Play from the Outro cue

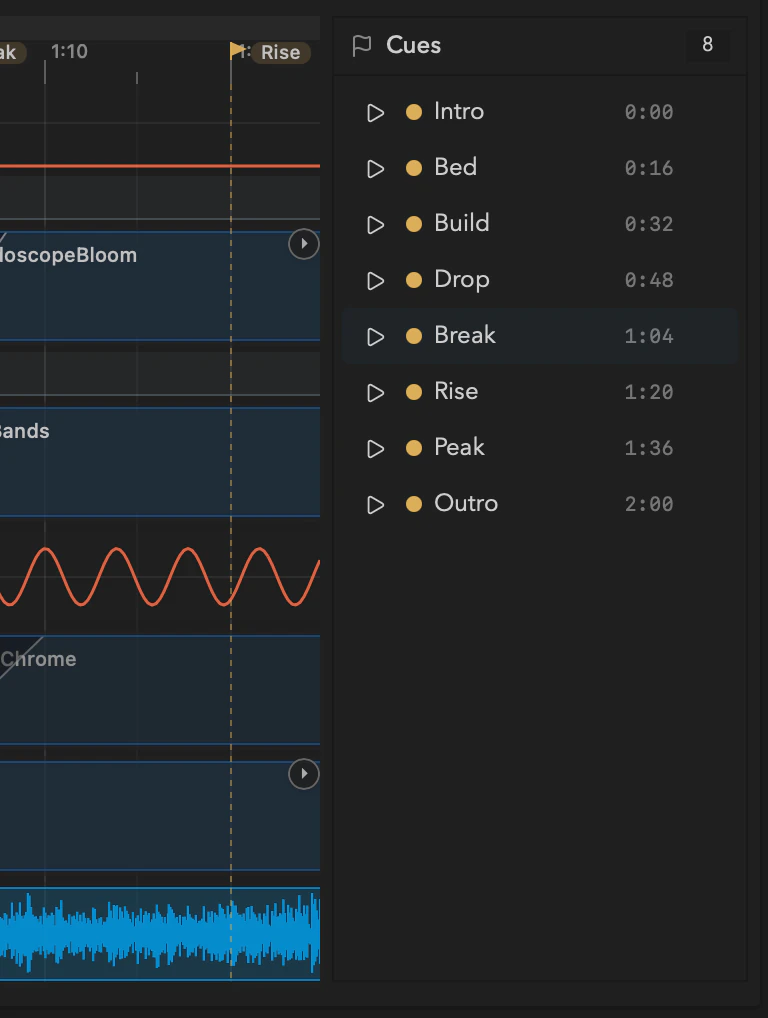(375, 504)
